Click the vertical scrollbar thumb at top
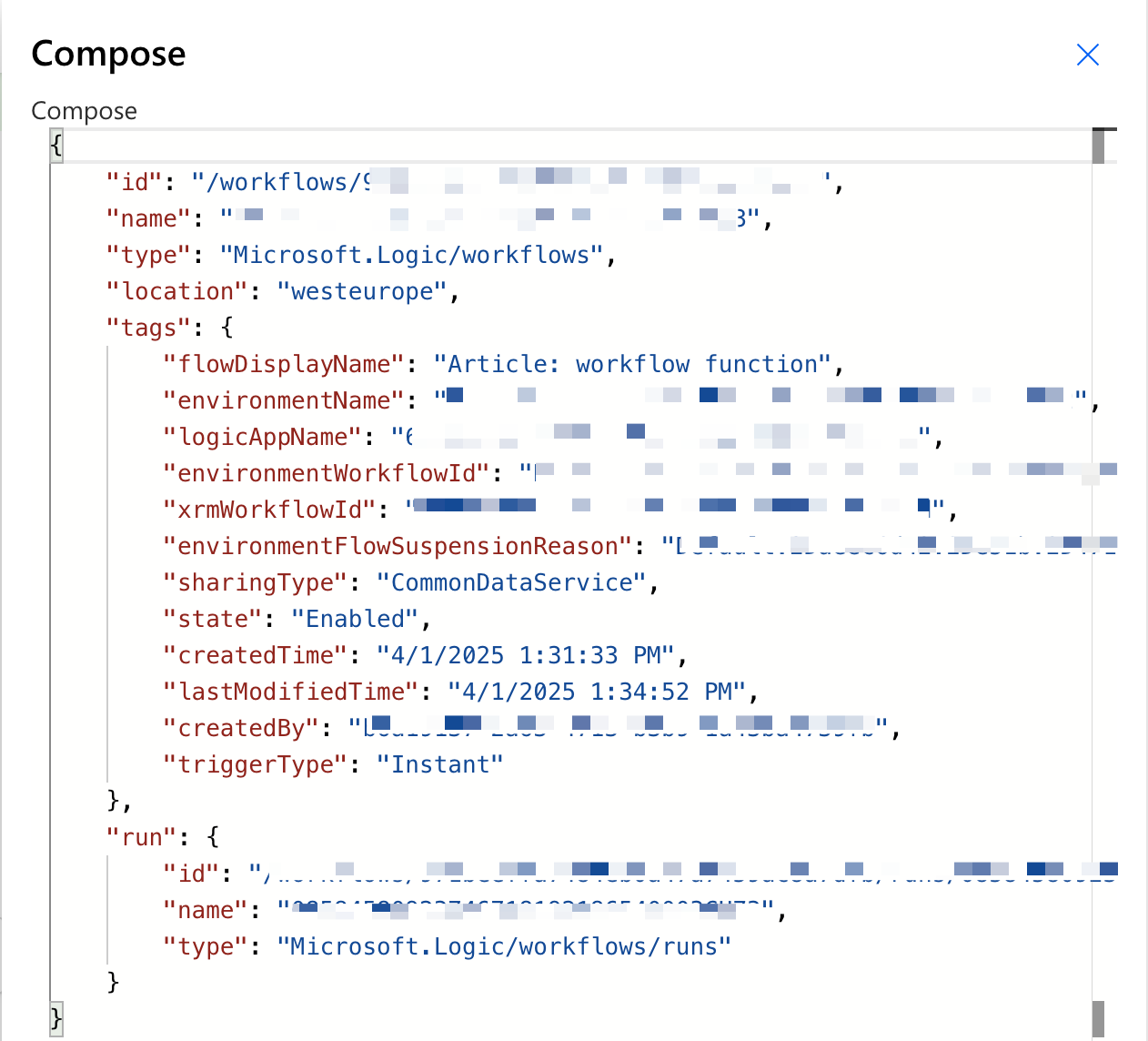1148x1041 pixels. 1098,147
